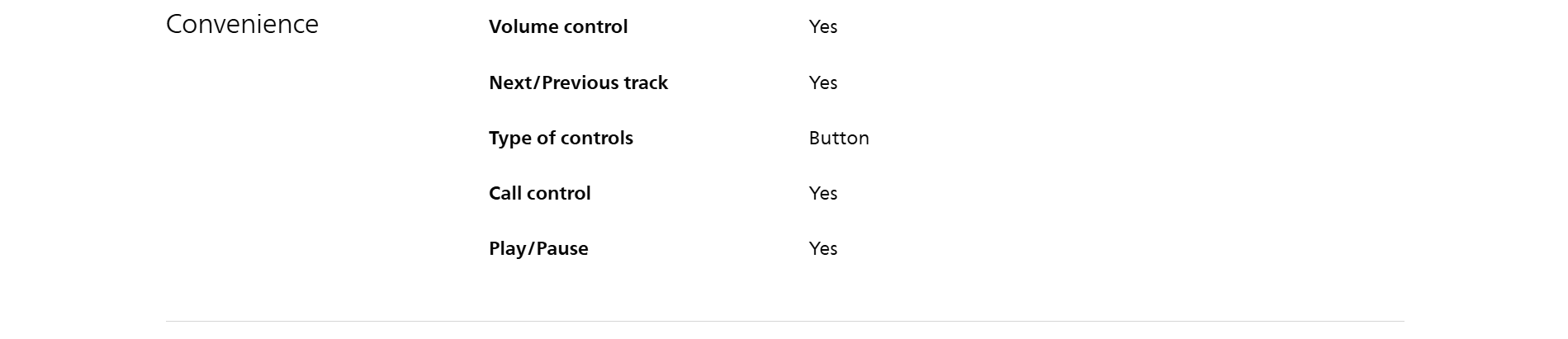The width and height of the screenshot is (1568, 339).
Task: Click the word Call in Call control
Action: (x=505, y=193)
